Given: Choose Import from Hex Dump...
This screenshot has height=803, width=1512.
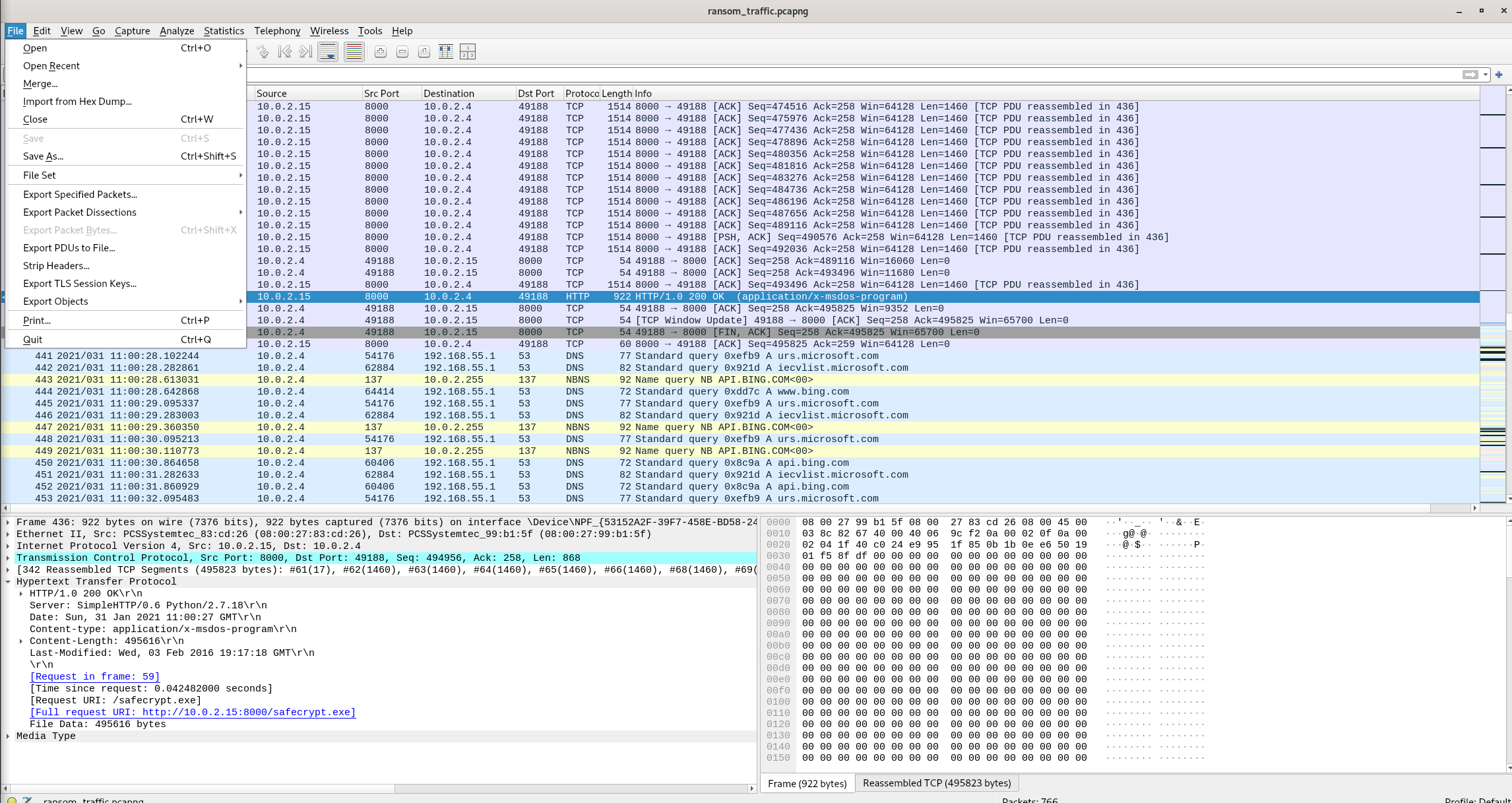Looking at the screenshot, I should [x=125, y=102].
